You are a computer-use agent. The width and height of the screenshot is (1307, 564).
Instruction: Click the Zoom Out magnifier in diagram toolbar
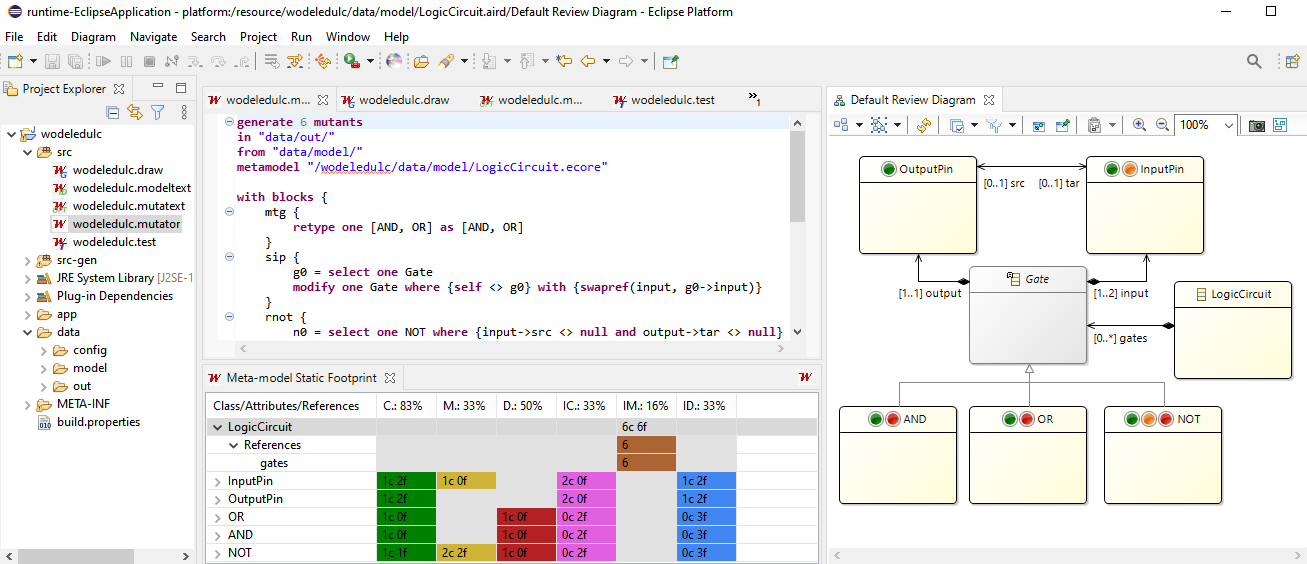click(1162, 125)
